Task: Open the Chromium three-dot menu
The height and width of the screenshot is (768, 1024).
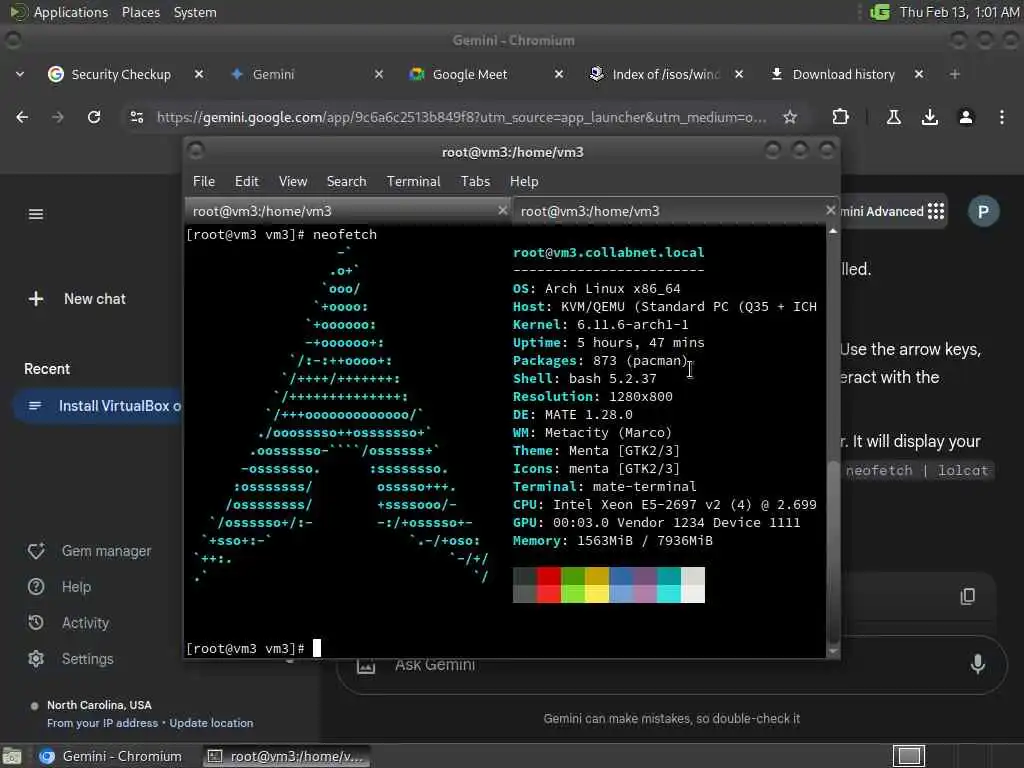Action: 1002,117
